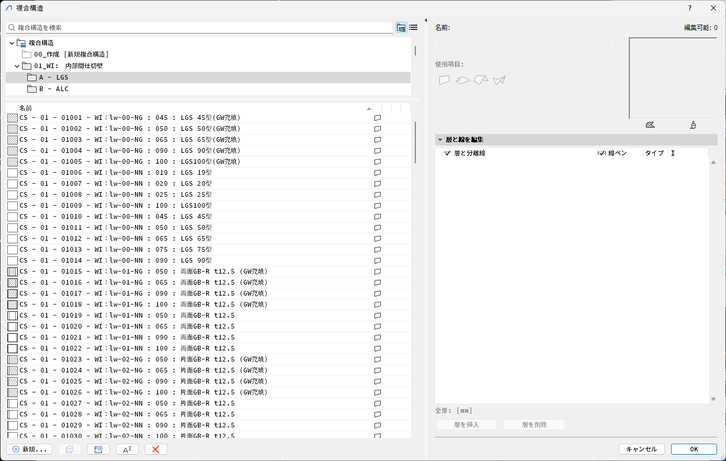Image resolution: width=726 pixels, height=461 pixels.
Task: Click the 複合構造を検索 search field
Action: point(200,28)
